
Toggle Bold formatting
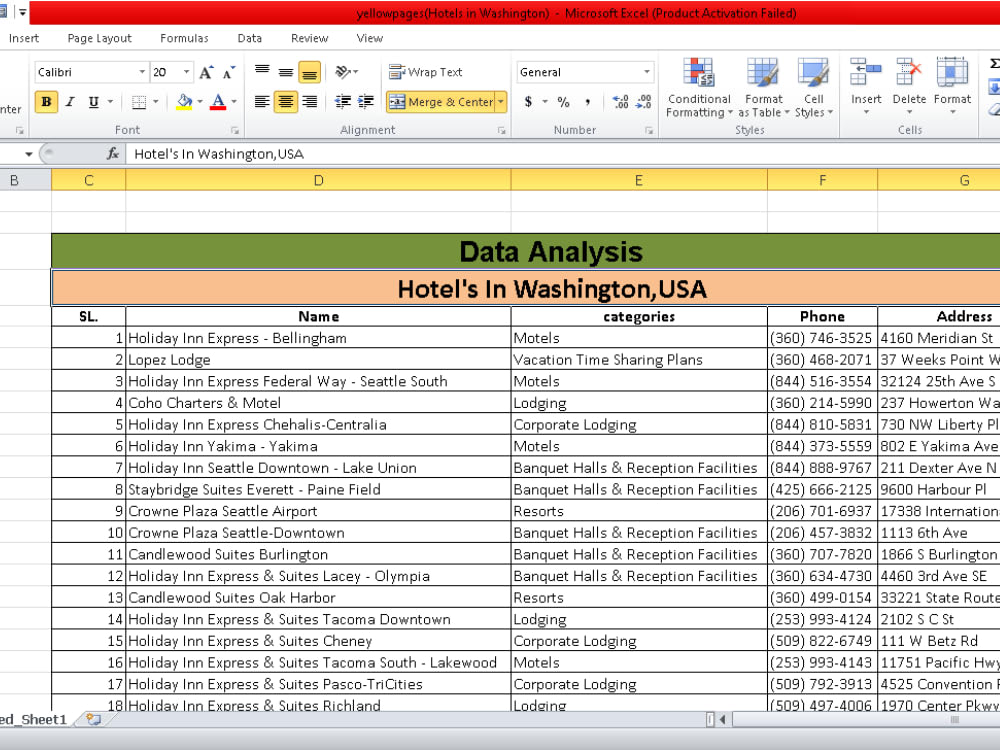[46, 101]
